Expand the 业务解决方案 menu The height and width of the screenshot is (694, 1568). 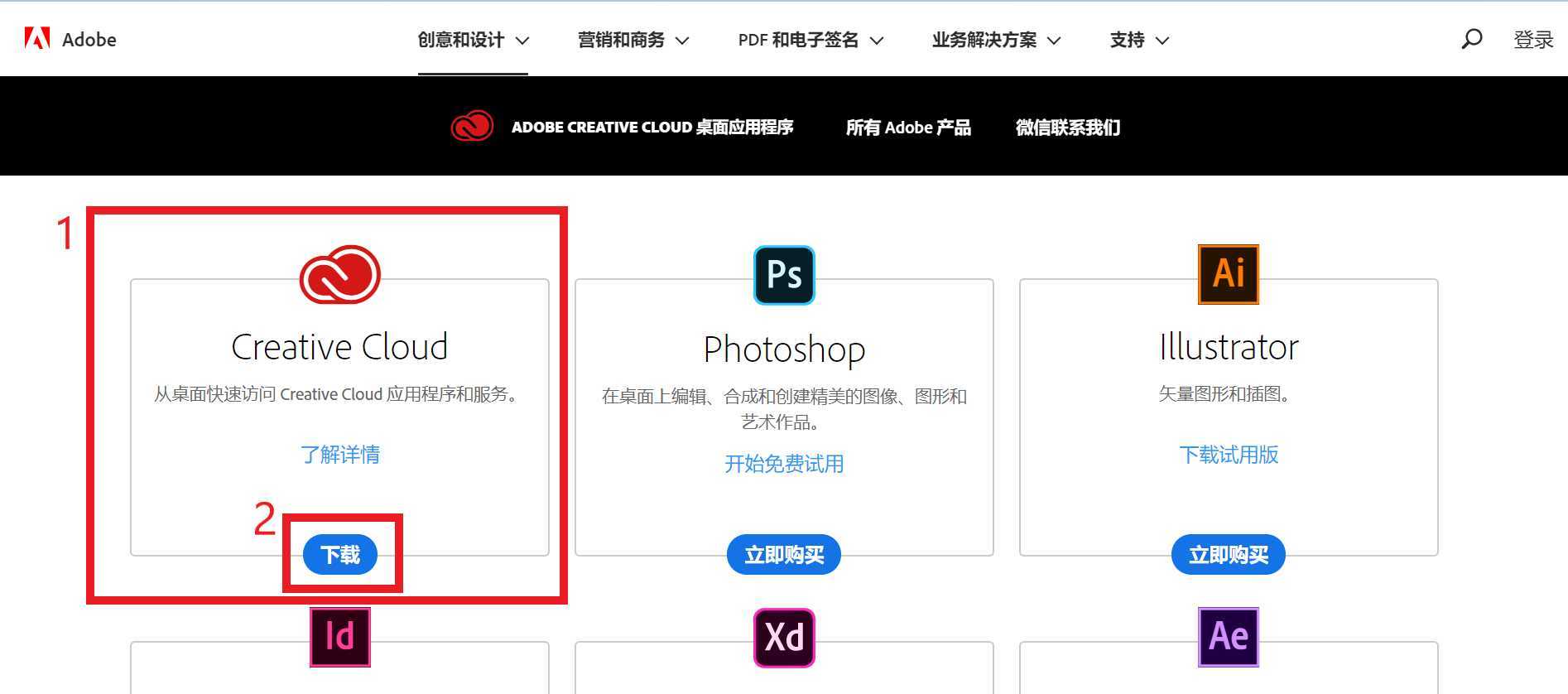(996, 40)
